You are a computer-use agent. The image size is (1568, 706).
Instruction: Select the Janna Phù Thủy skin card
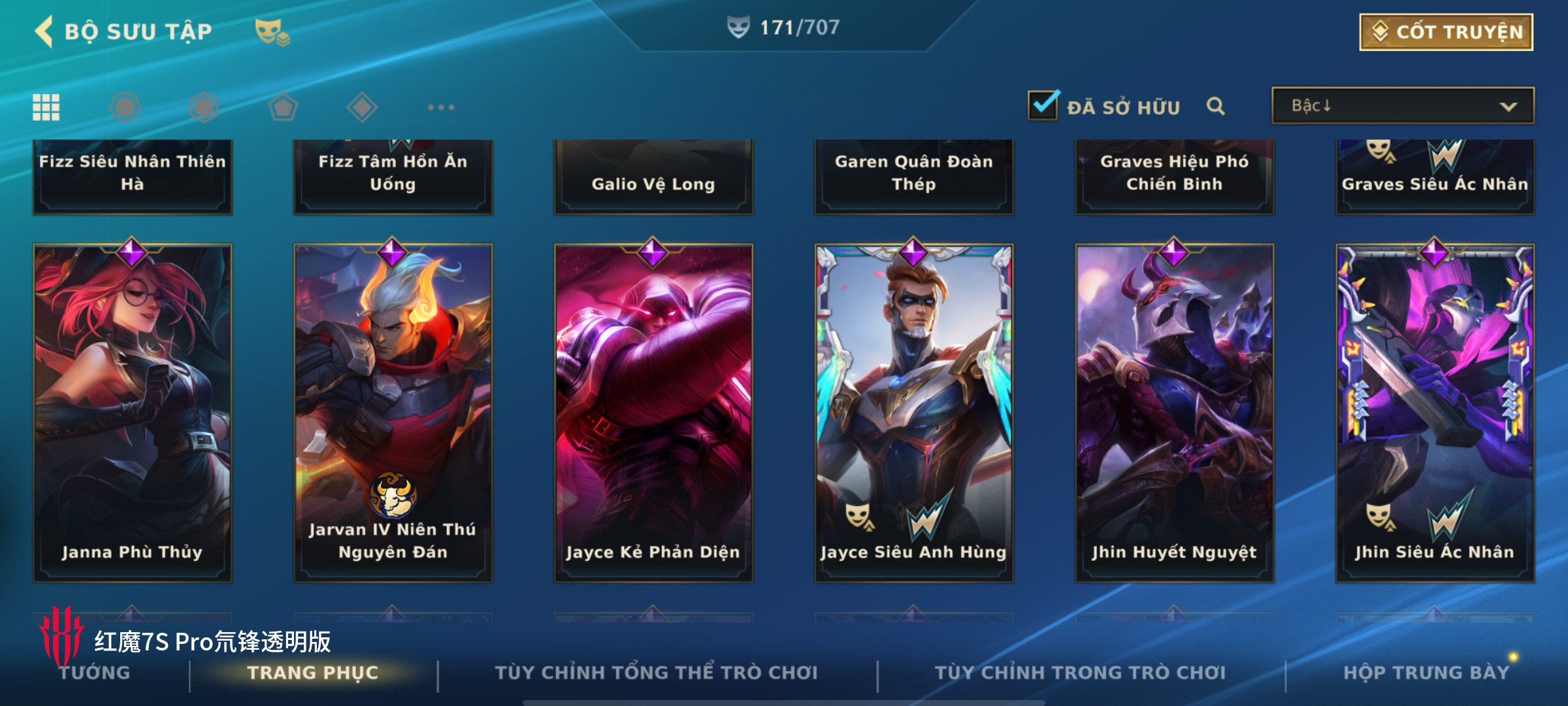133,412
